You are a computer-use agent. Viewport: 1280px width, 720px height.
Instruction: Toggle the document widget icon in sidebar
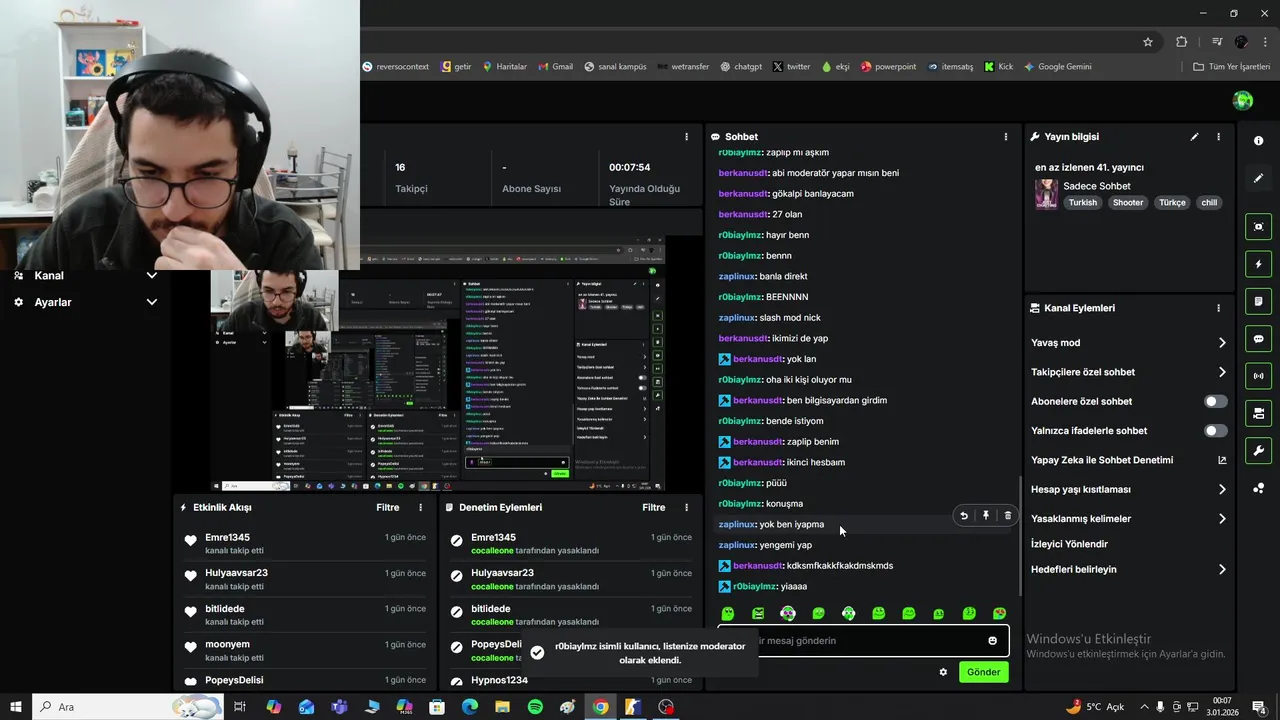pyautogui.click(x=1258, y=301)
